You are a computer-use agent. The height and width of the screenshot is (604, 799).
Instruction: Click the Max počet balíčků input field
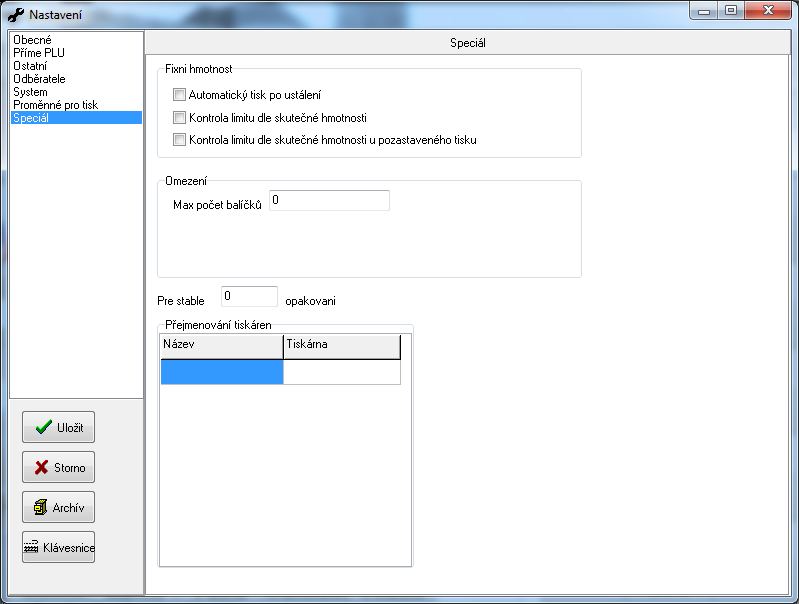329,201
